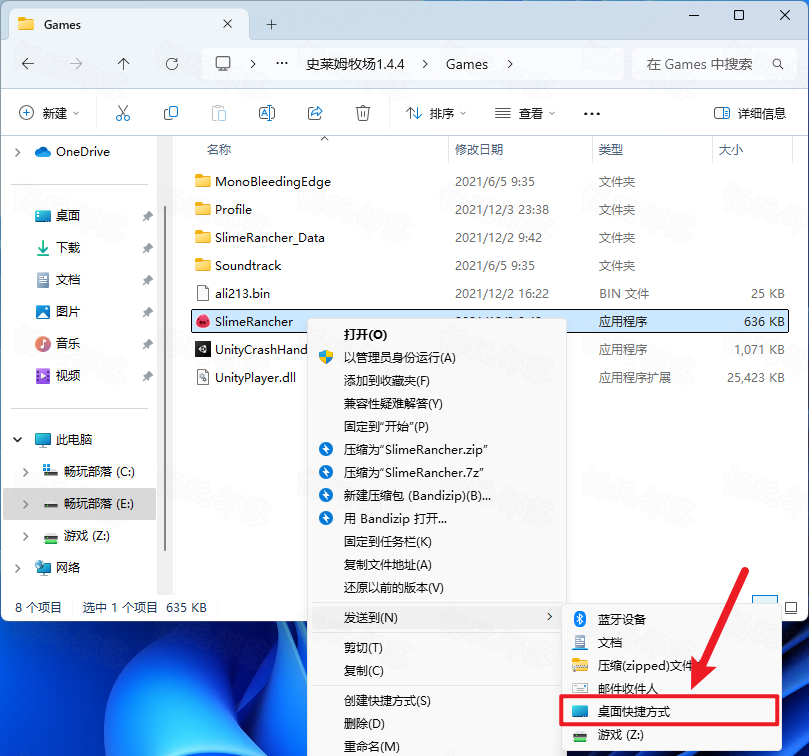Click the Delete trash can icon

pyautogui.click(x=363, y=113)
